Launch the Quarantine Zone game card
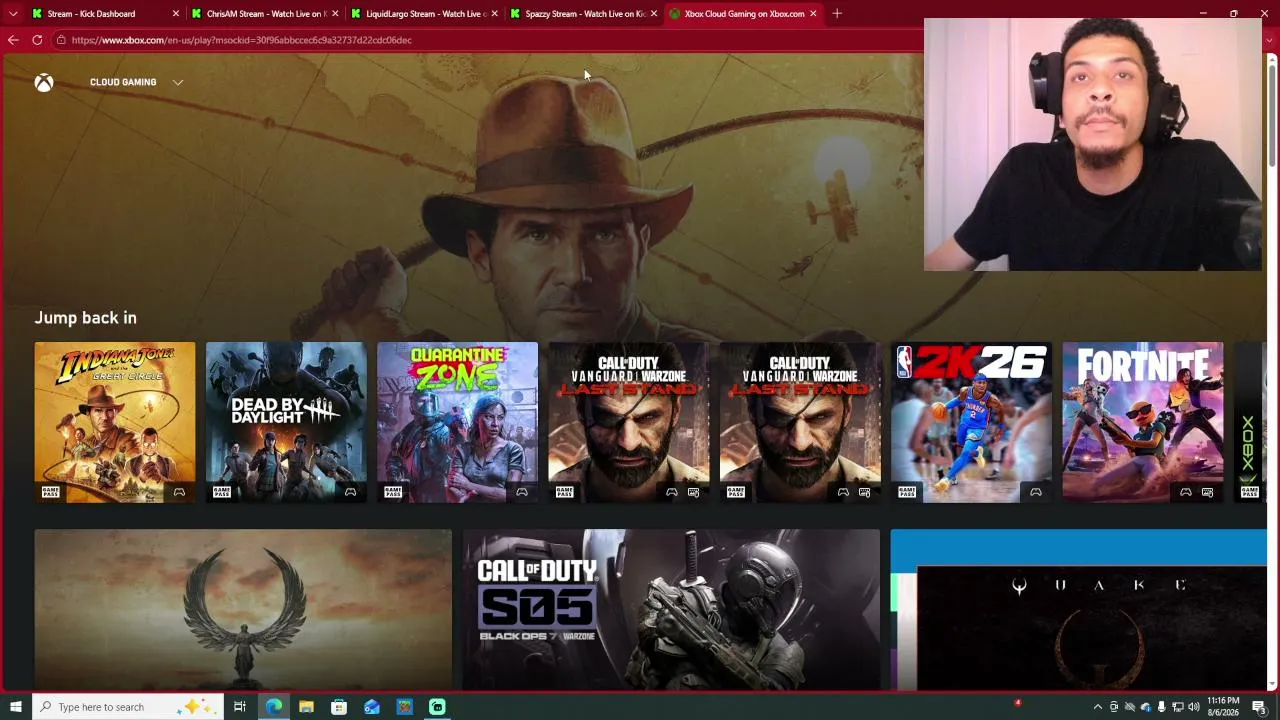 pyautogui.click(x=457, y=422)
